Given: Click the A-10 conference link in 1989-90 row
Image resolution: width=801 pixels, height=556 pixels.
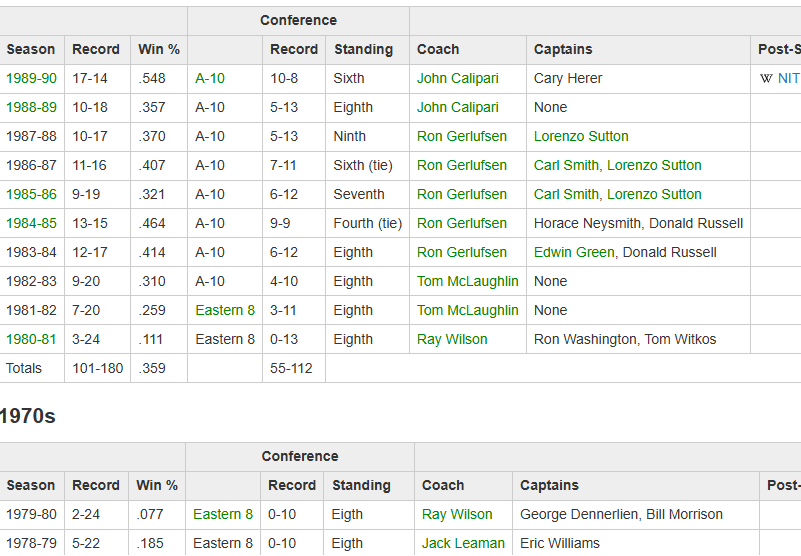Looking at the screenshot, I should [210, 78].
